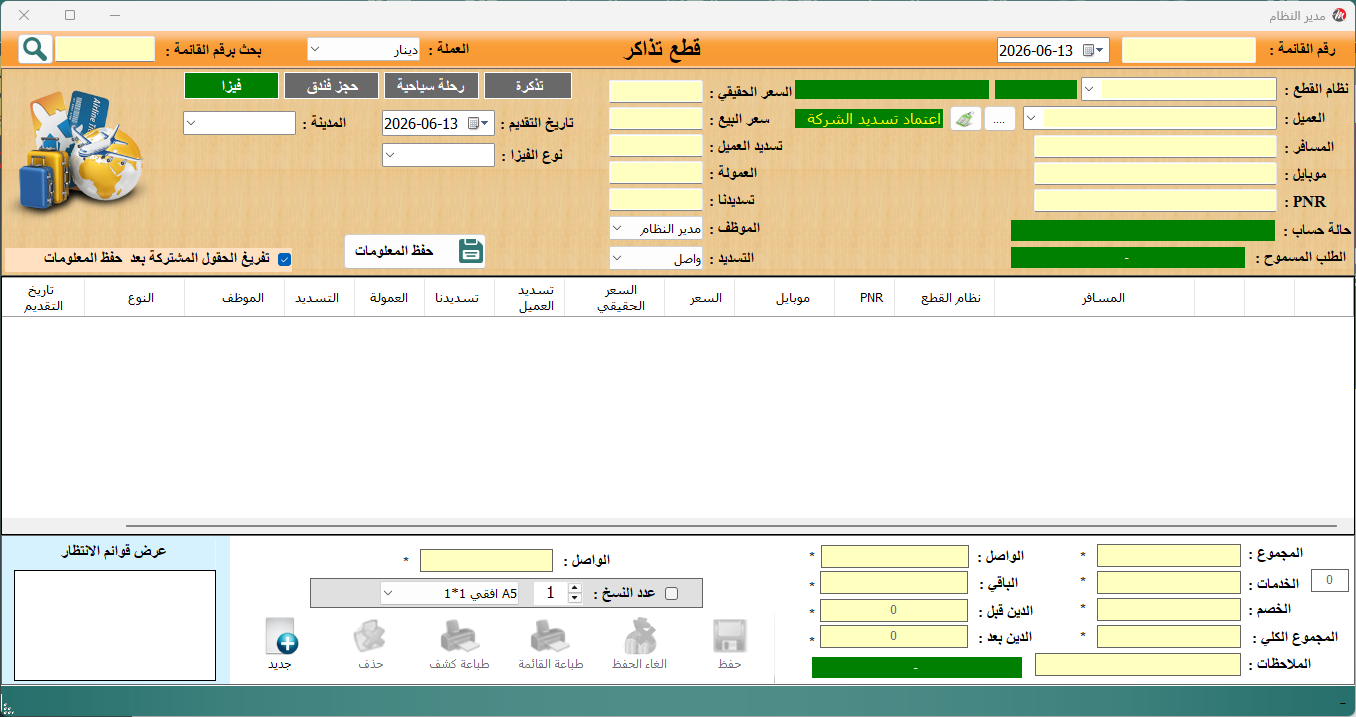Click the table horizontal scrollbar
This screenshot has width=1356, height=717.
coord(730,524)
